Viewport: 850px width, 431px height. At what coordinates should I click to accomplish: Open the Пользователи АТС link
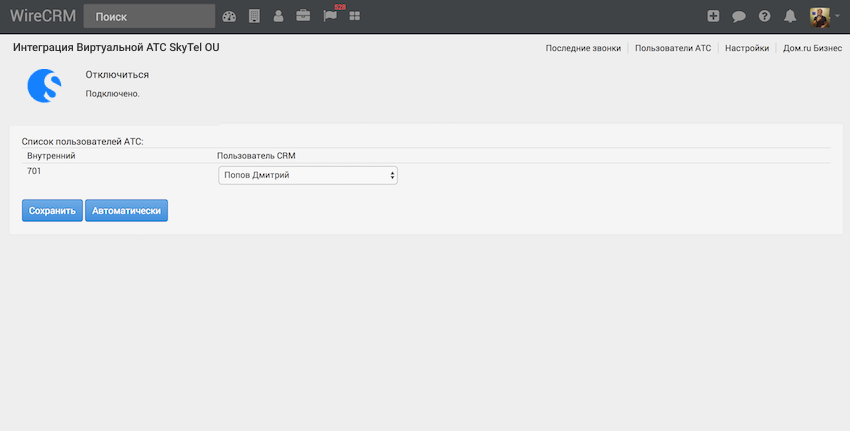tap(673, 48)
